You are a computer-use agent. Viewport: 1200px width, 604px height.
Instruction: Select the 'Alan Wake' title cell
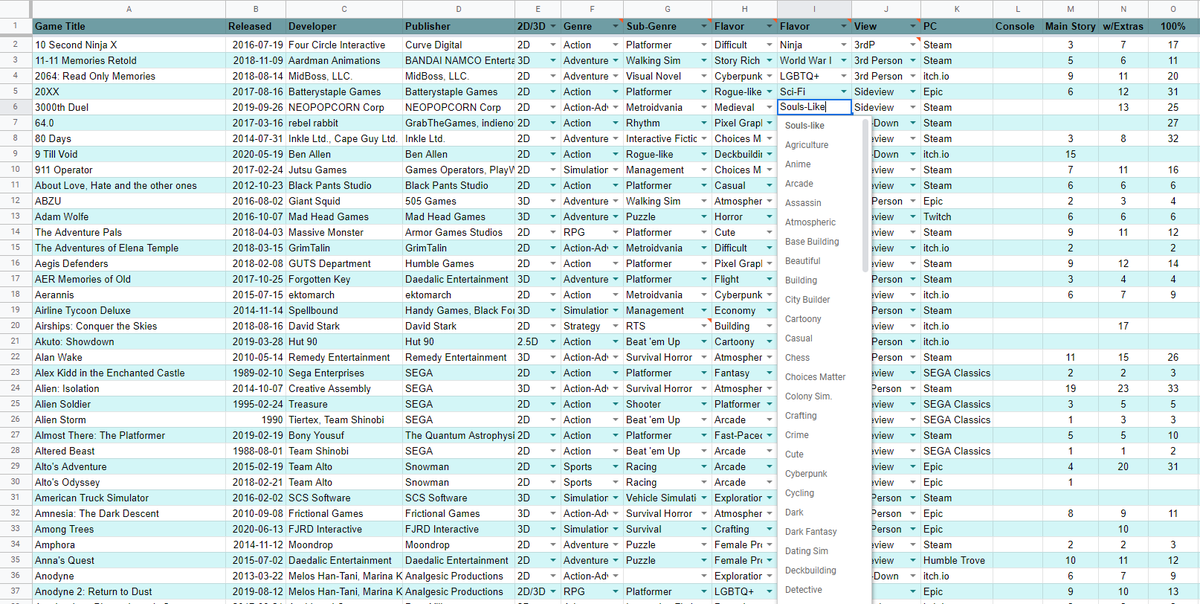[x=128, y=357]
